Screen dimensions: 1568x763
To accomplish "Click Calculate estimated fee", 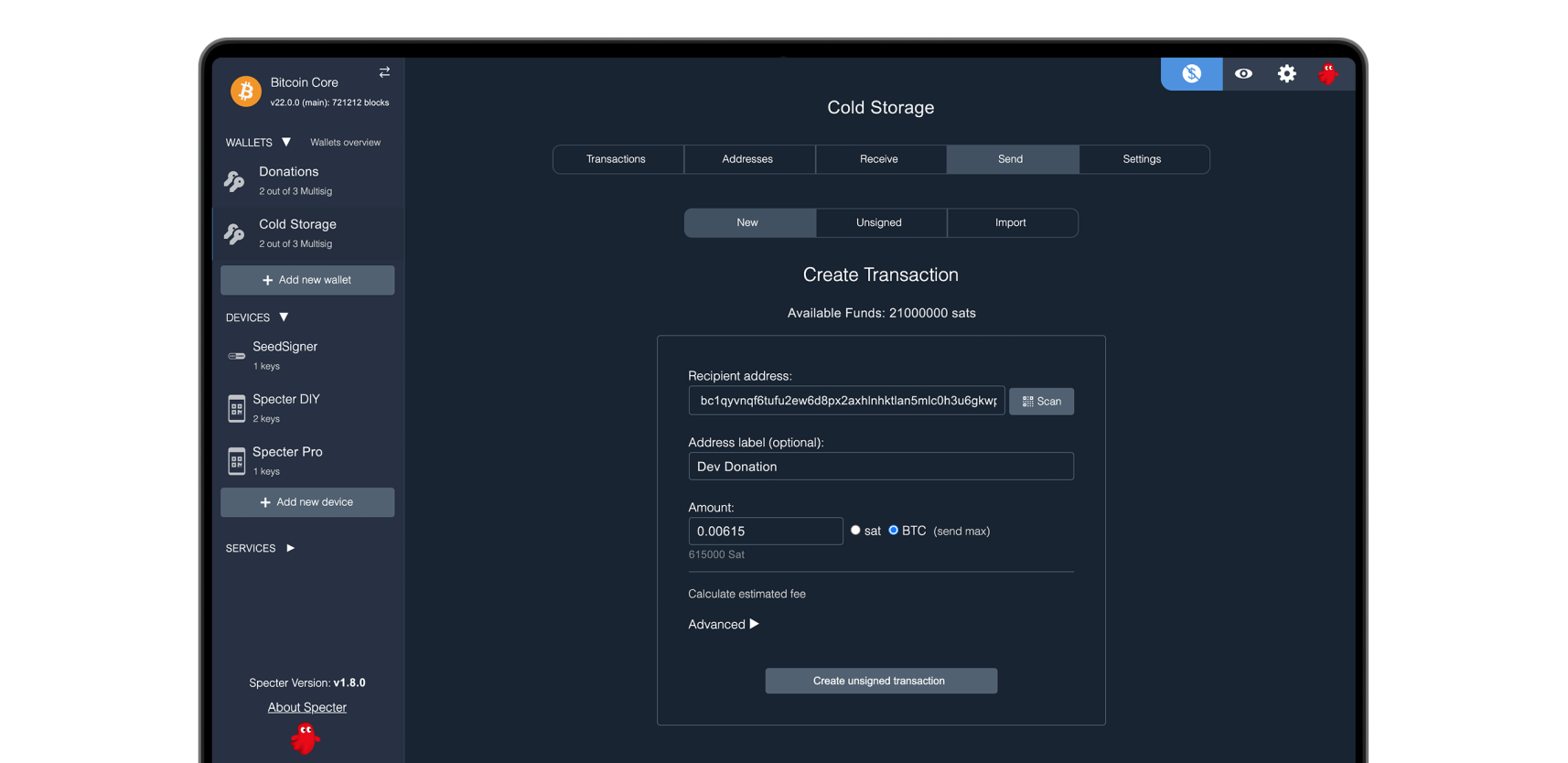I will point(746,594).
